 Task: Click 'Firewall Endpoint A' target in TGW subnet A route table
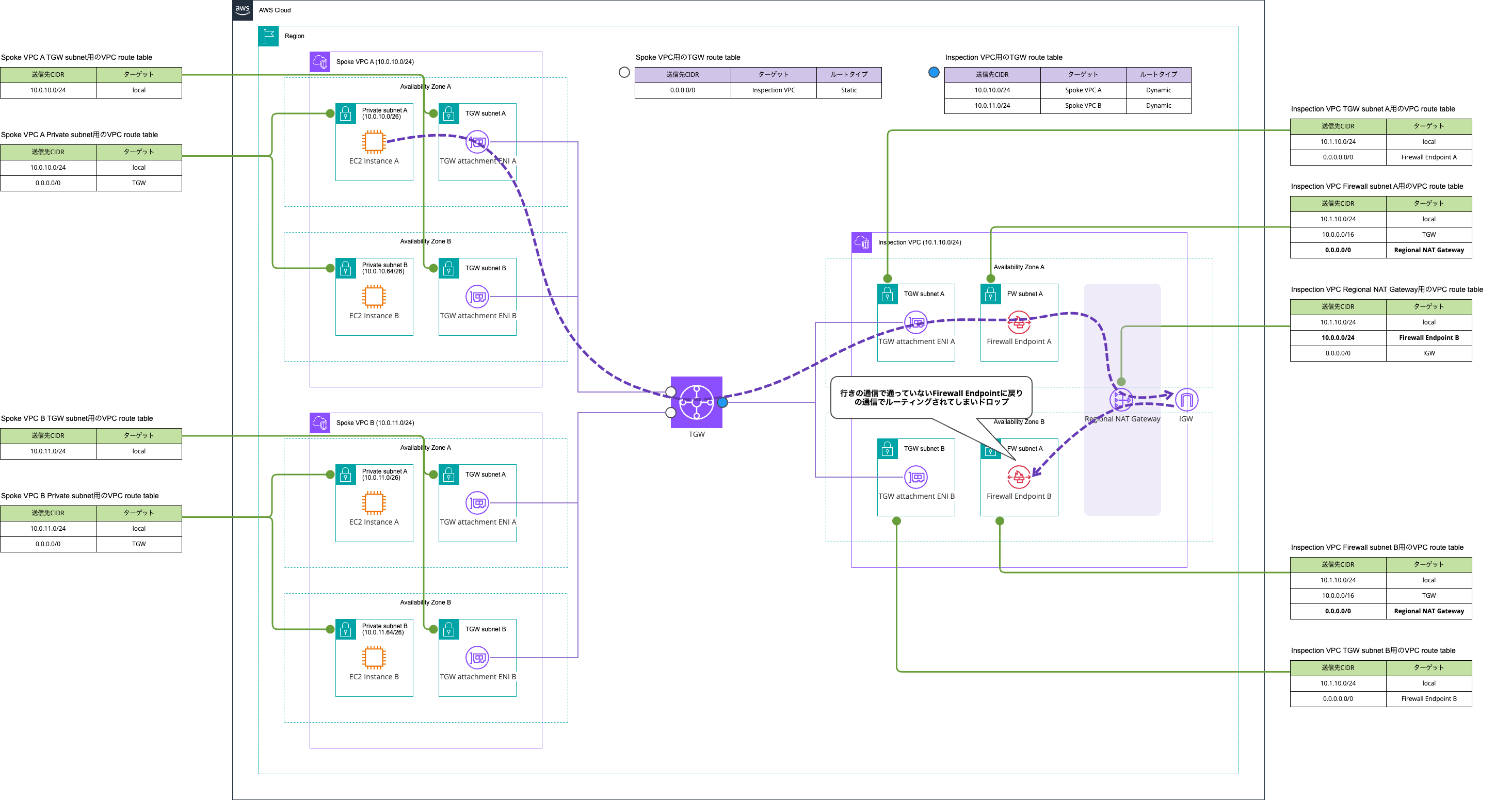tap(1428, 157)
